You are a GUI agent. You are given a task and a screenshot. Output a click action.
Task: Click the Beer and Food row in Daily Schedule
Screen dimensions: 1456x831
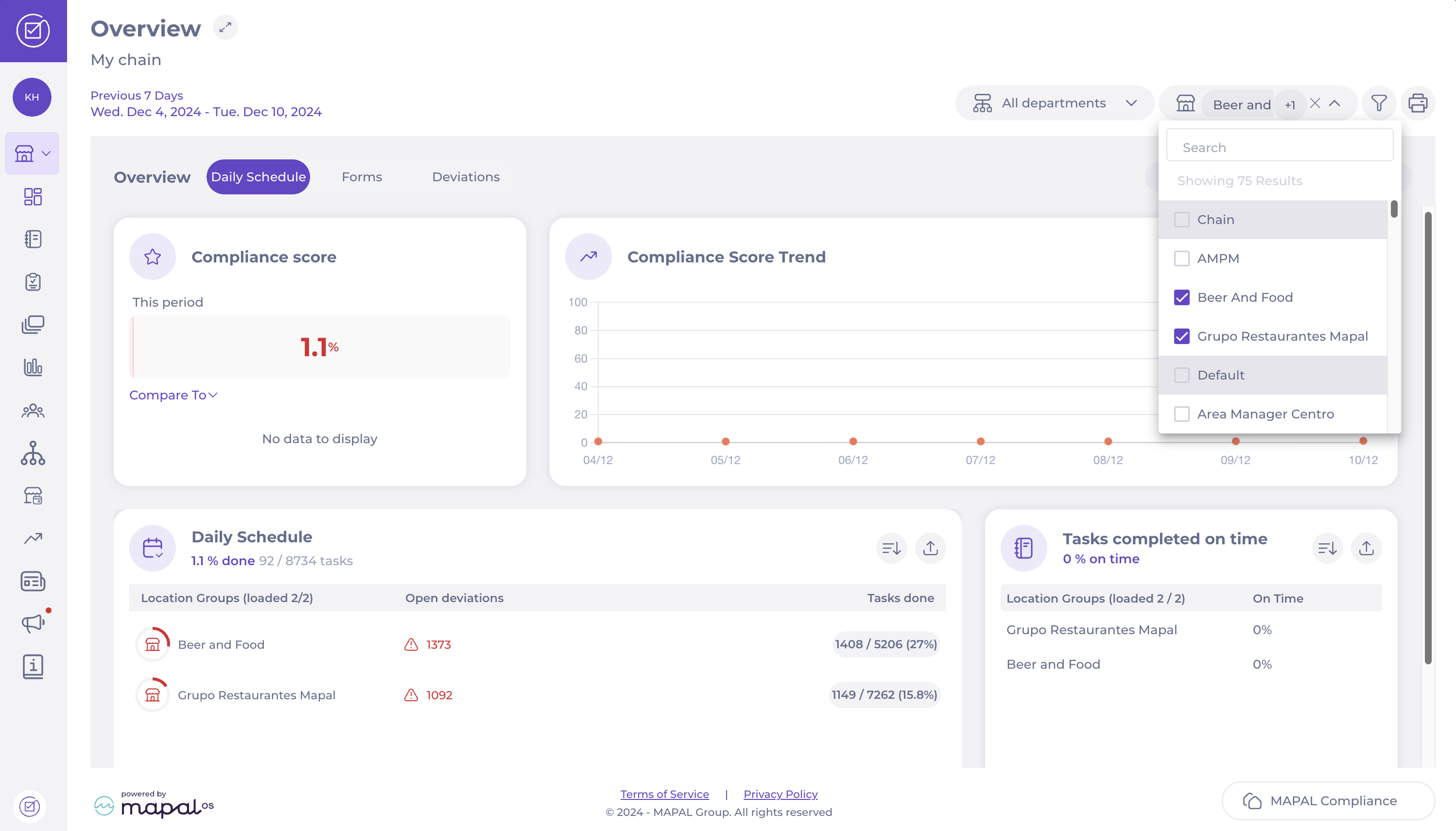coord(537,644)
